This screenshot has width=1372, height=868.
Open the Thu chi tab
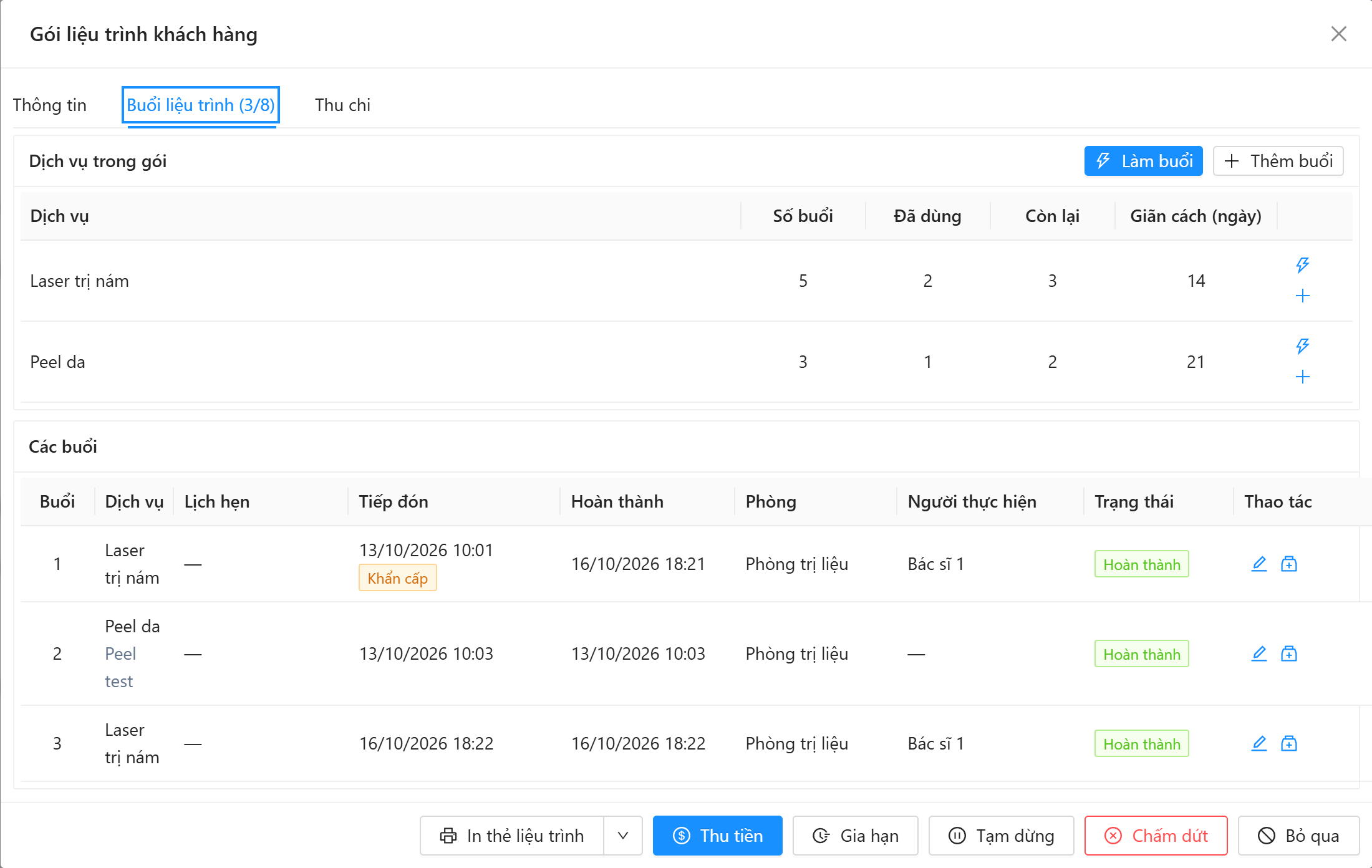click(x=342, y=105)
